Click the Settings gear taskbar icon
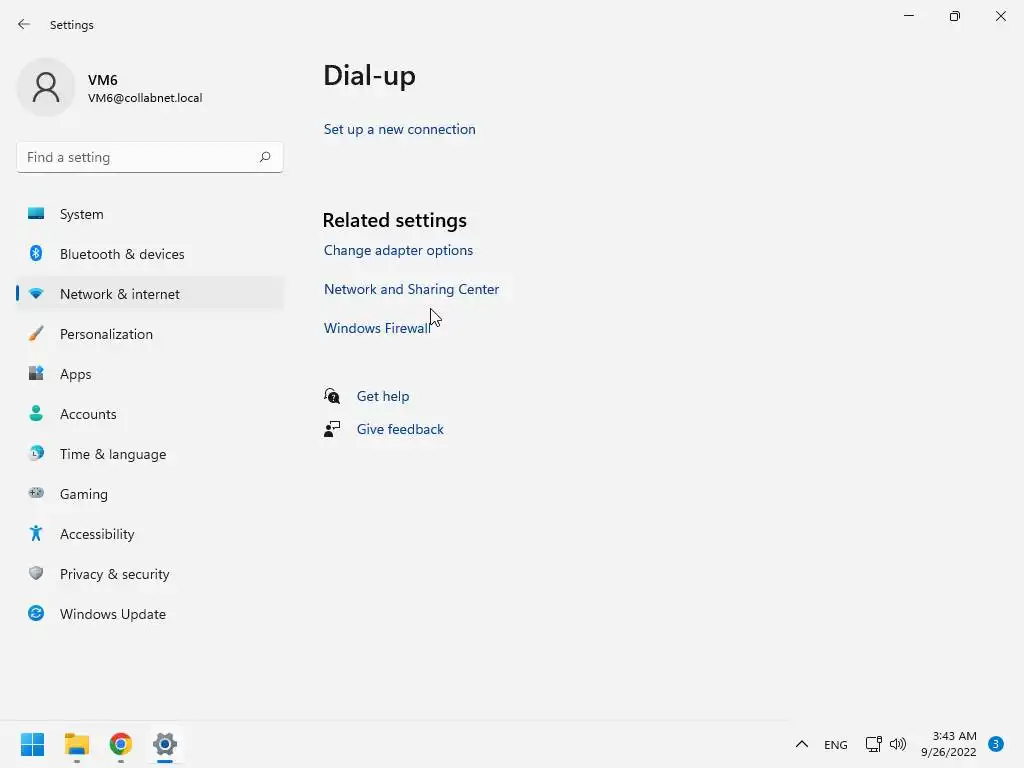This screenshot has width=1024, height=768. (x=165, y=744)
